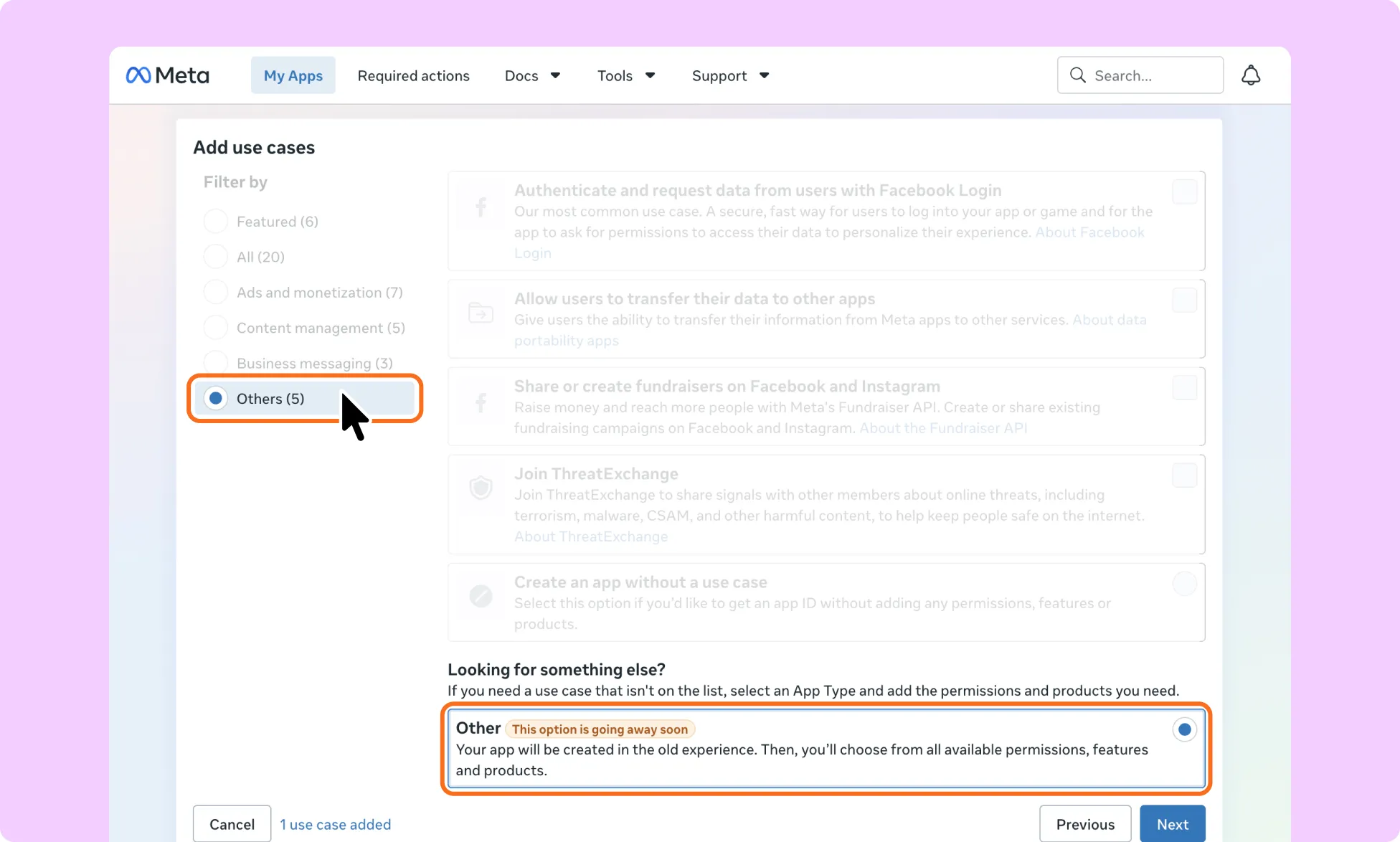The height and width of the screenshot is (842, 1400).
Task: Click the 'This option is going away soon' badge
Action: (600, 729)
